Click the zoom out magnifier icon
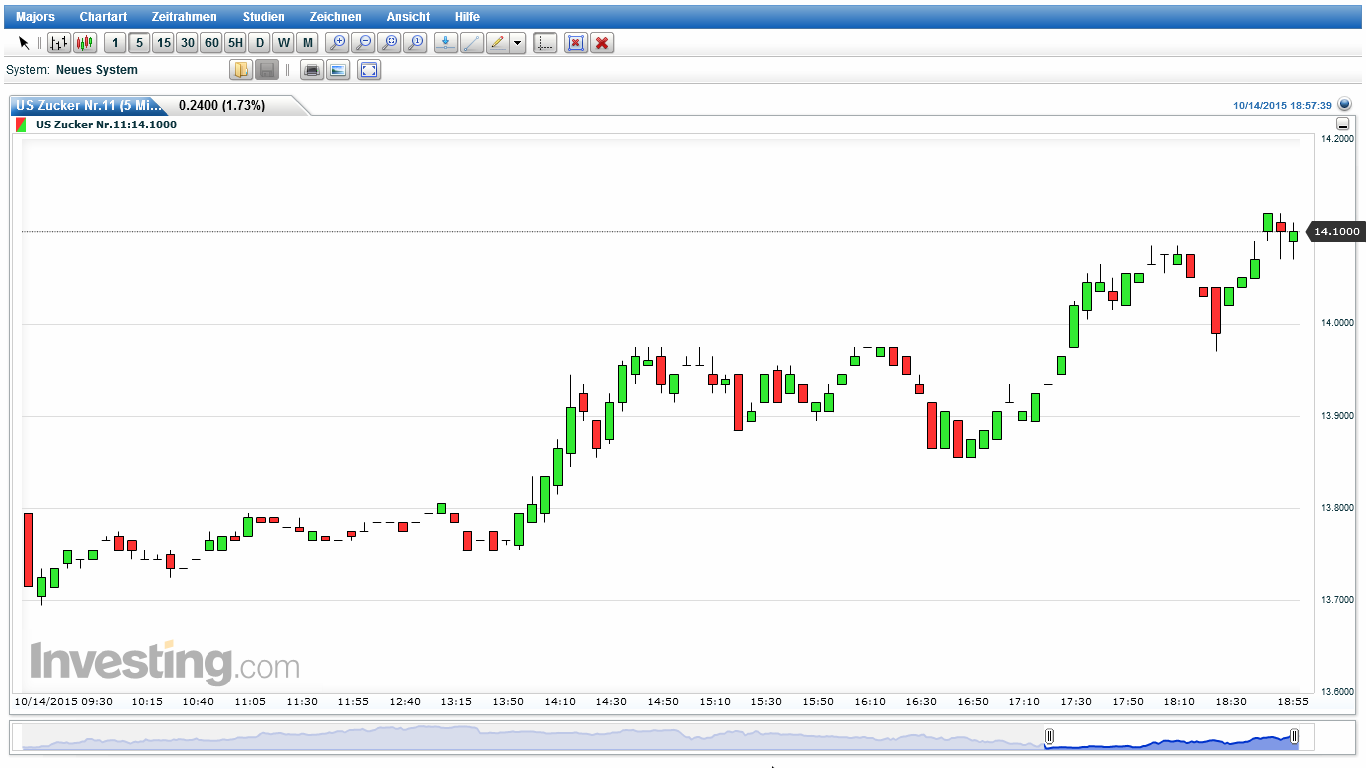This screenshot has width=1366, height=768. pos(364,43)
